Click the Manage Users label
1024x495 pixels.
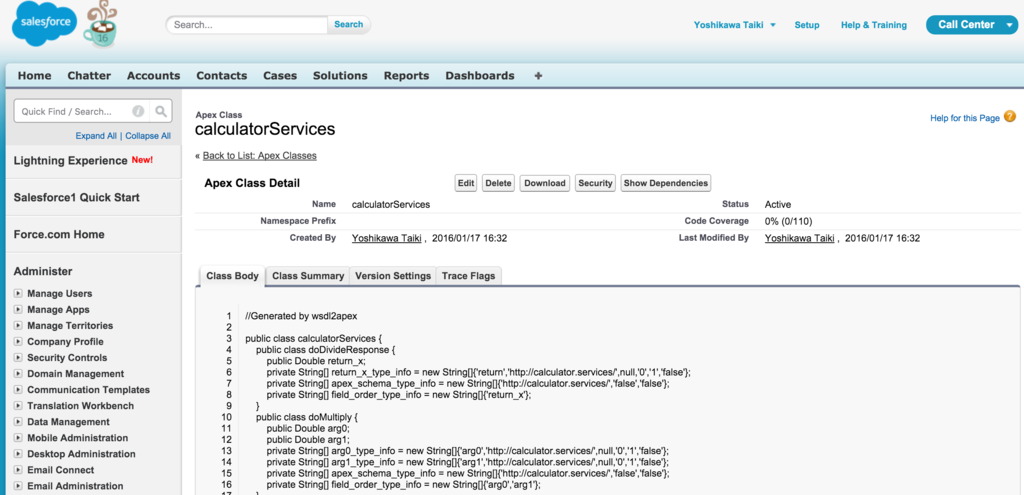59,294
